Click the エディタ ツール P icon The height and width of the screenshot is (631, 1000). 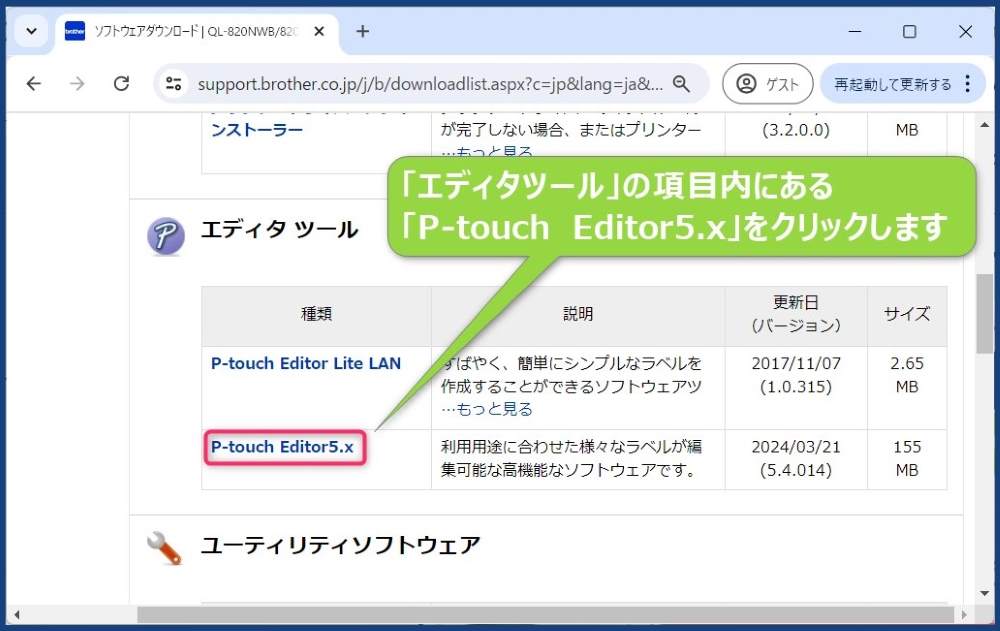(166, 235)
